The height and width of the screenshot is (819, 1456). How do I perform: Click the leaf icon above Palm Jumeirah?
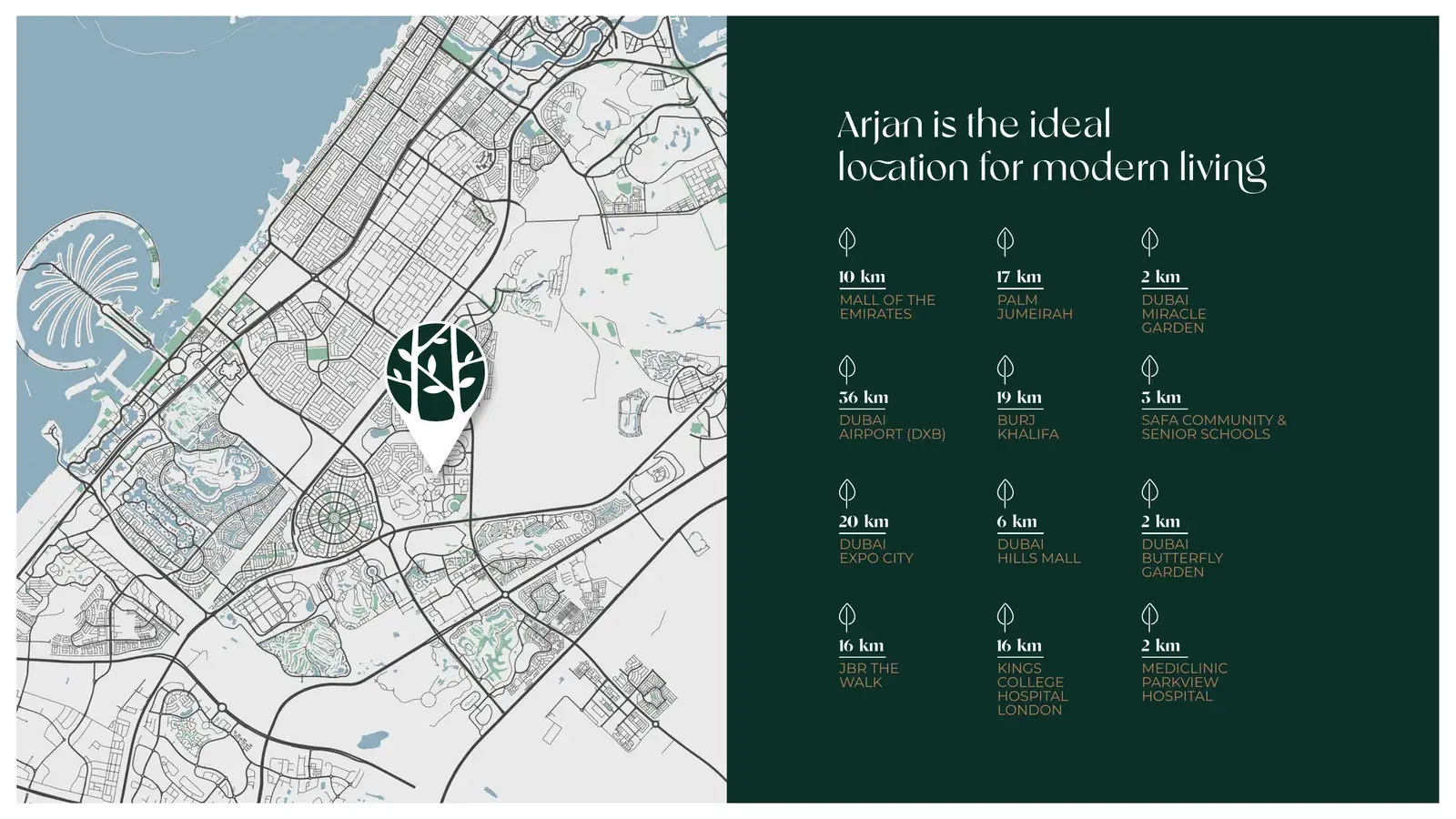point(1006,241)
